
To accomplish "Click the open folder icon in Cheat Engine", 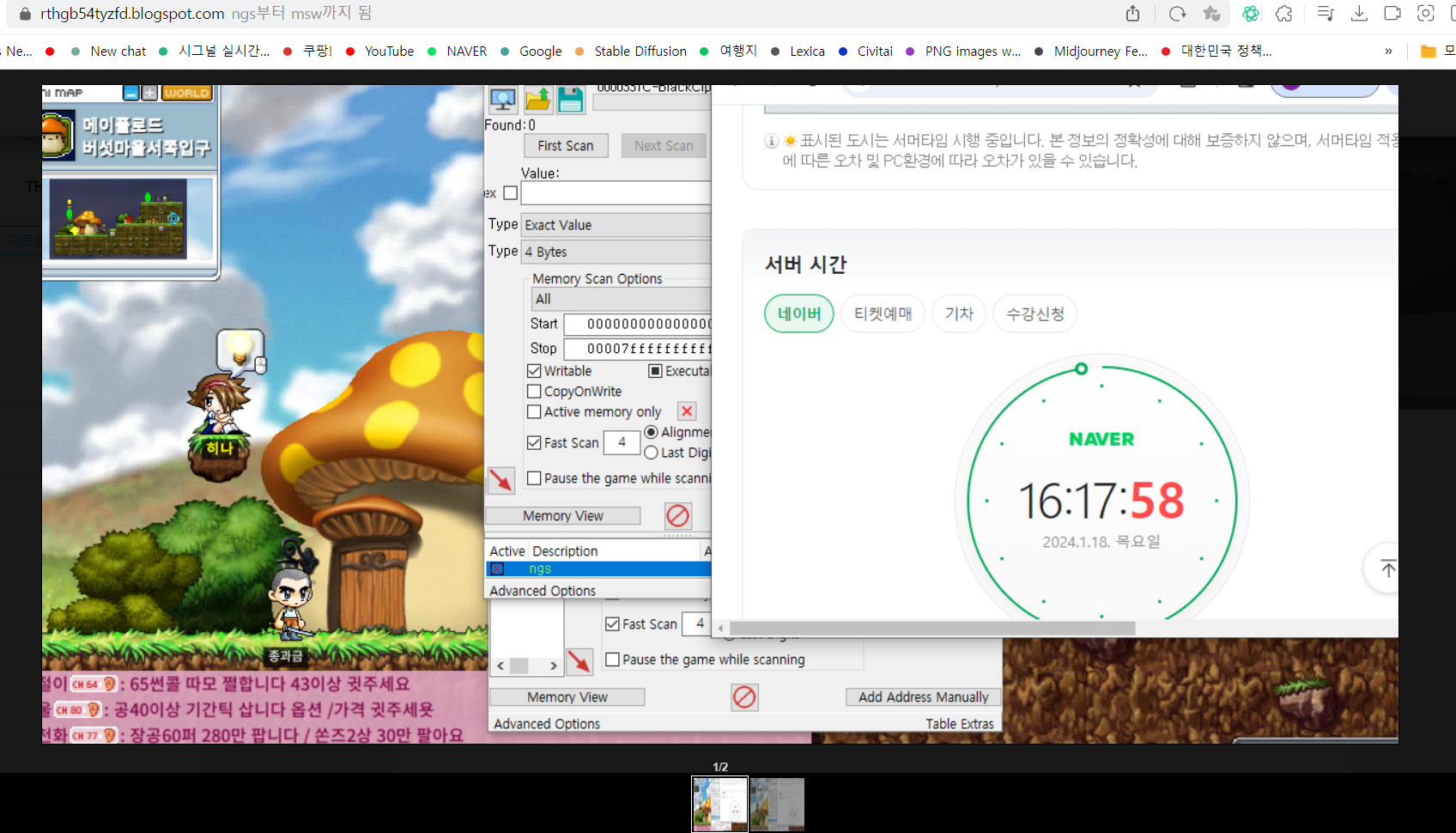I will [x=537, y=100].
